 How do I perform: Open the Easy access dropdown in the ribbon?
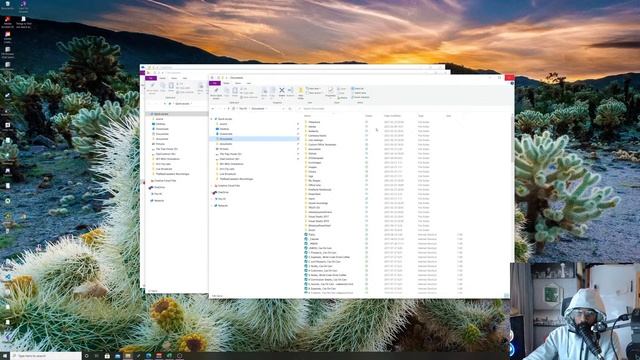314,93
